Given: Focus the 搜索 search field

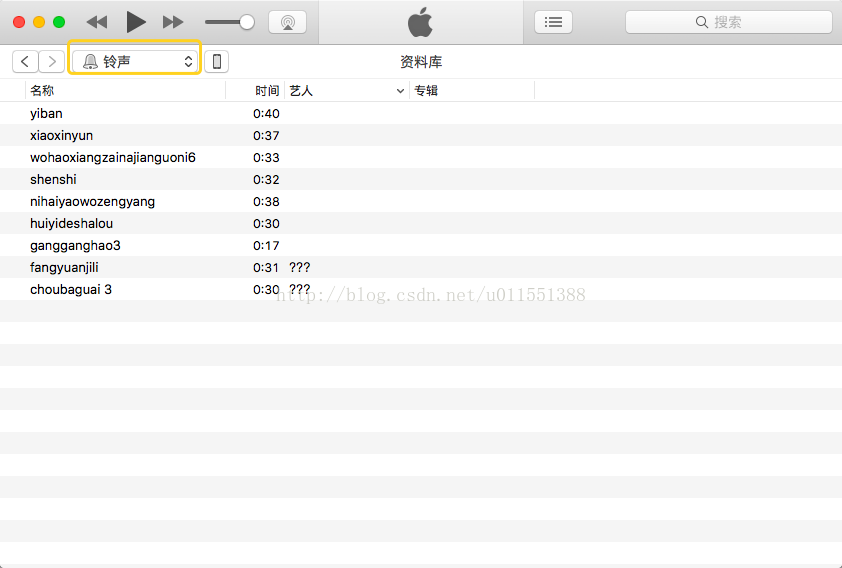Looking at the screenshot, I should point(729,22).
